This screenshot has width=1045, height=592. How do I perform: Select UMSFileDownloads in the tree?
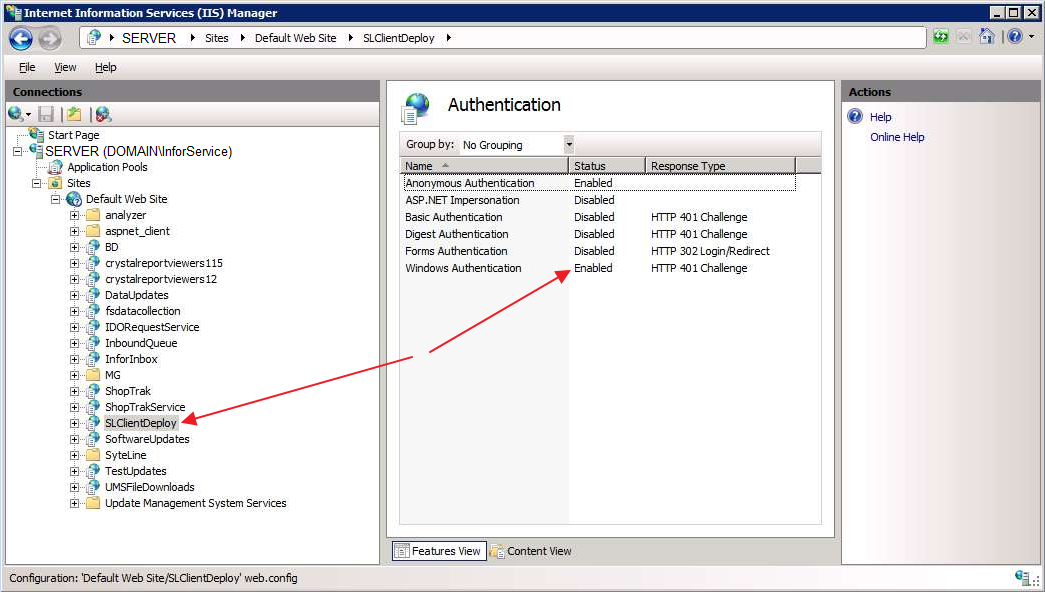click(149, 487)
